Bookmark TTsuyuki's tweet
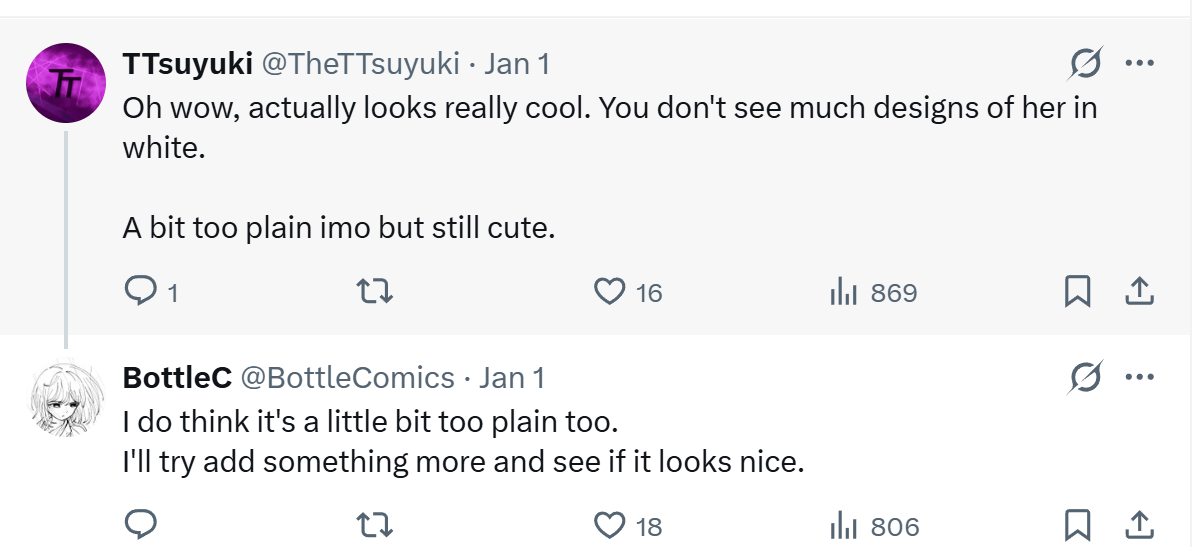This screenshot has width=1193, height=547. tap(1077, 292)
